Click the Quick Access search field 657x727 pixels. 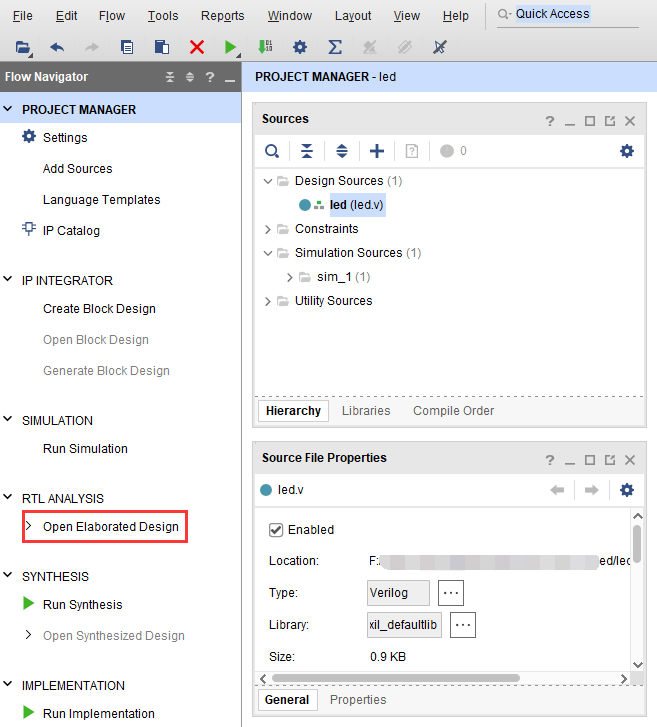[x=568, y=14]
